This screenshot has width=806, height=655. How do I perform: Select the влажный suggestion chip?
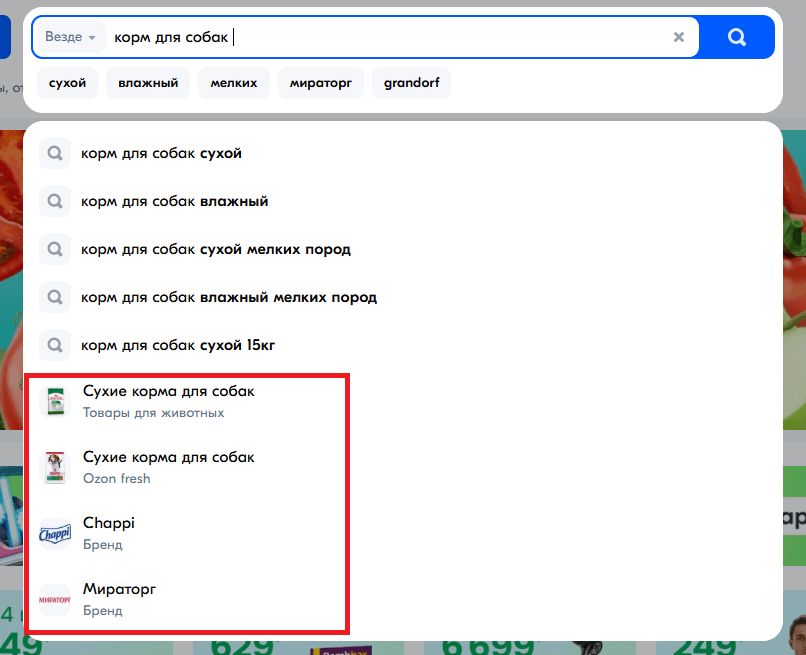click(148, 83)
